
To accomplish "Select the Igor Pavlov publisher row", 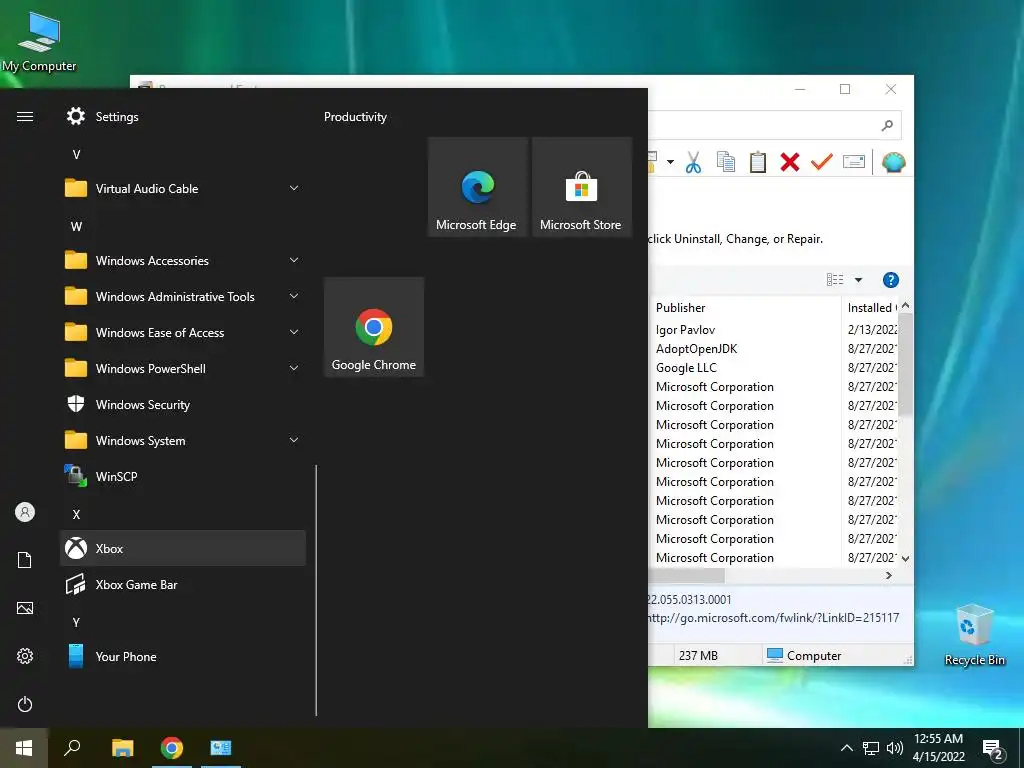I will (x=685, y=330).
